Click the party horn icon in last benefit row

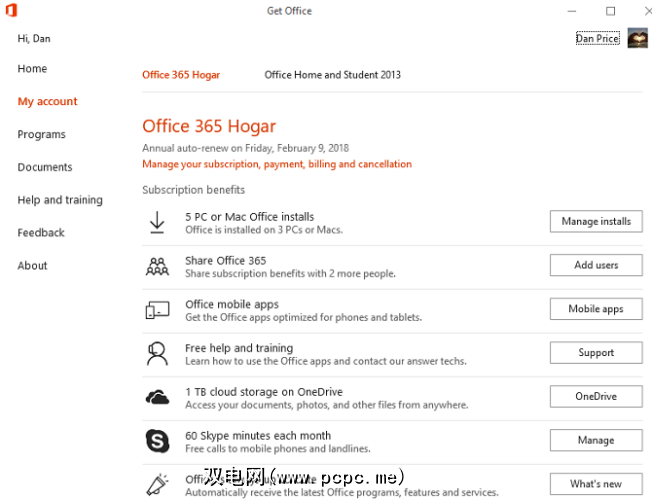(x=157, y=485)
